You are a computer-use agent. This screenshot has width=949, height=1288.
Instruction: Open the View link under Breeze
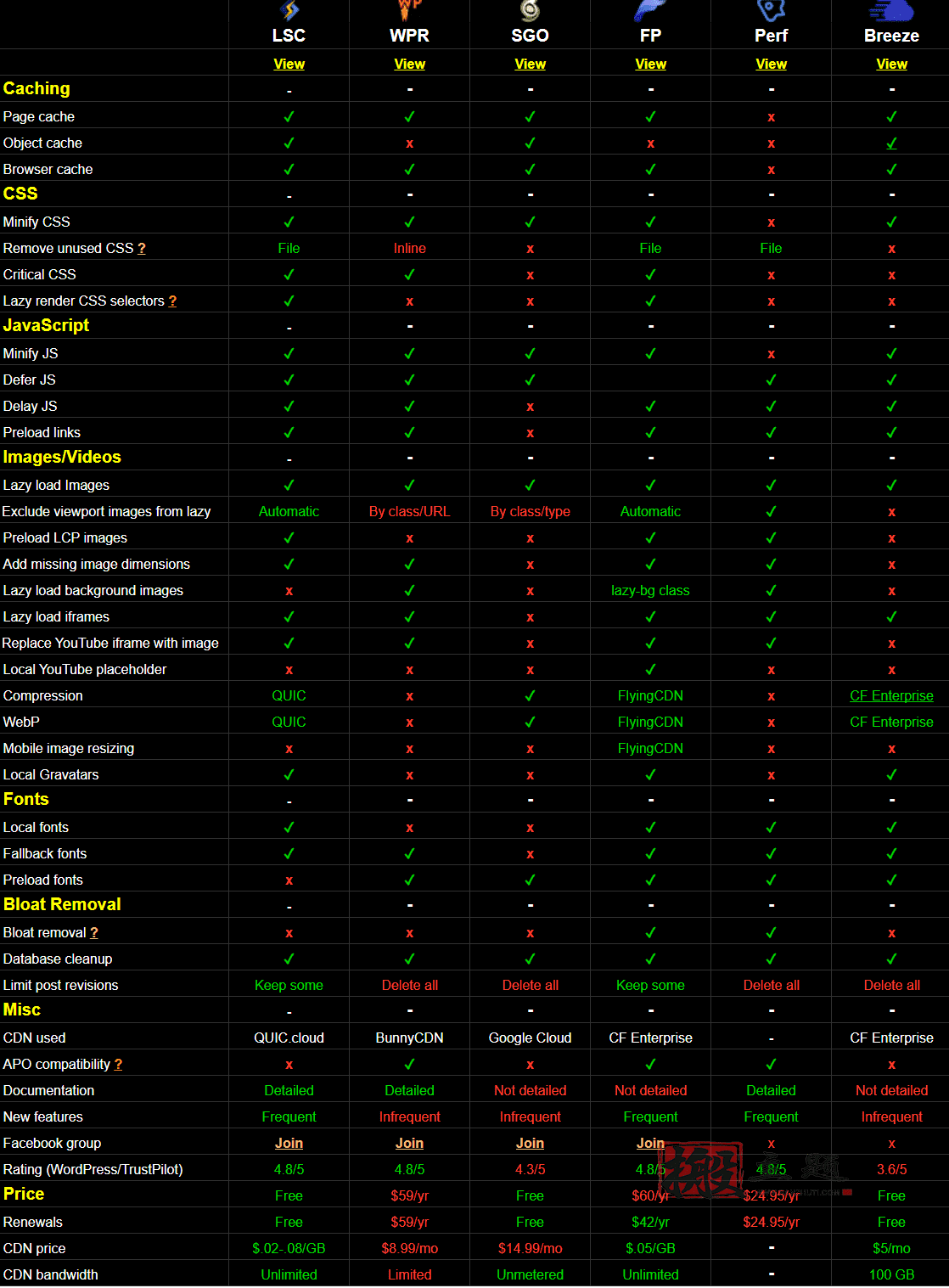892,64
